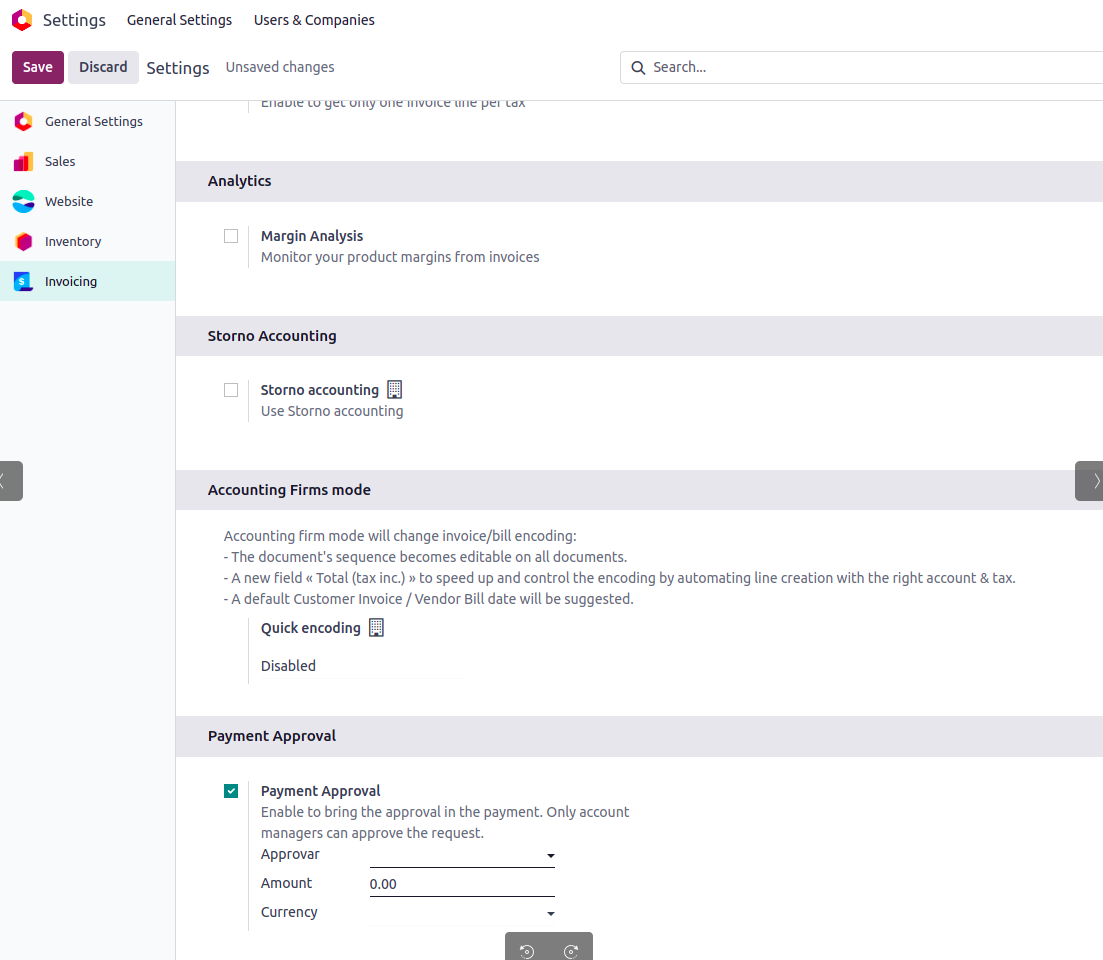This screenshot has height=960, width=1103.
Task: Click the building icon beside Quick encoding
Action: point(376,628)
